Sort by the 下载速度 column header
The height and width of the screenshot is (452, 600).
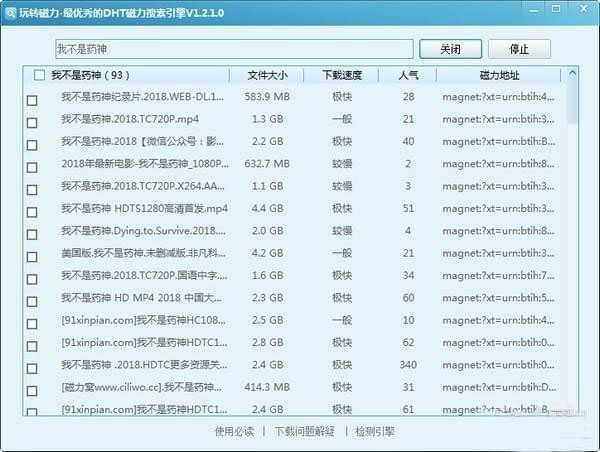pos(342,75)
